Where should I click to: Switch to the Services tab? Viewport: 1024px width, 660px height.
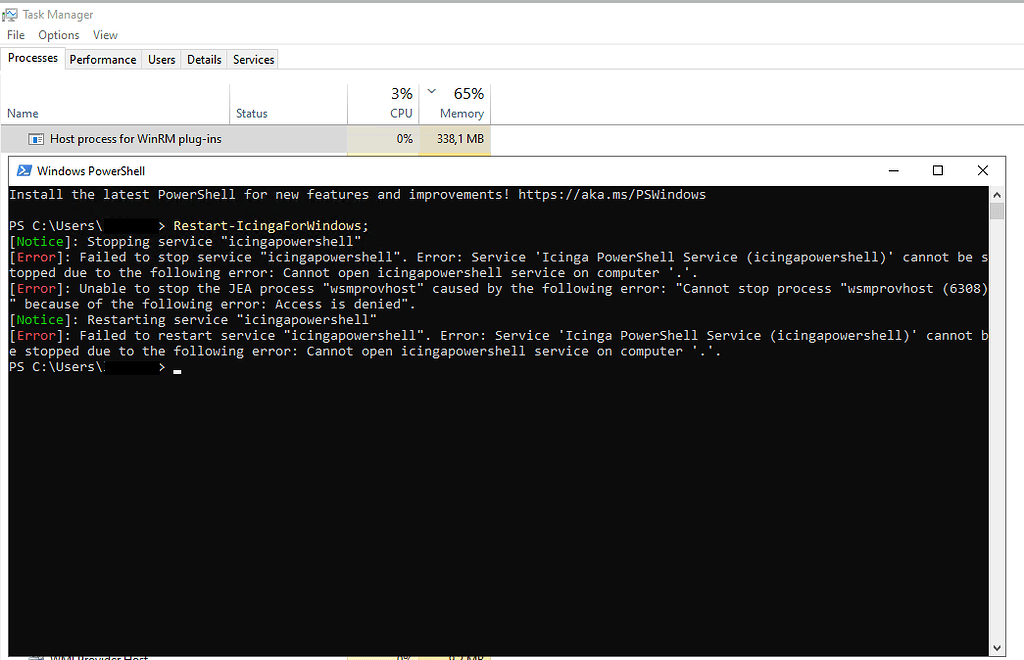point(252,59)
